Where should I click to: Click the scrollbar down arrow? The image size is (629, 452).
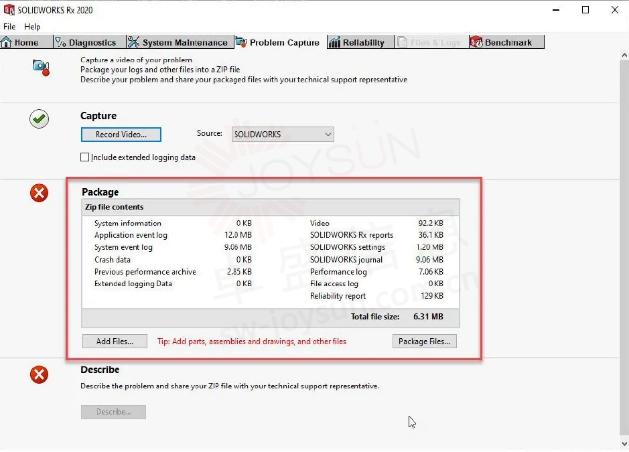[624, 444]
